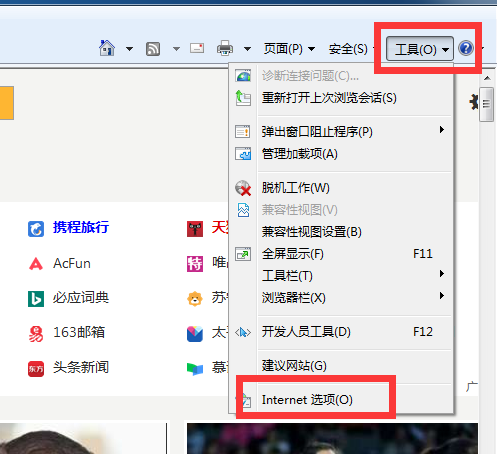Click the blue Help question mark icon
Viewport: 497px width, 454px height.
[466, 48]
